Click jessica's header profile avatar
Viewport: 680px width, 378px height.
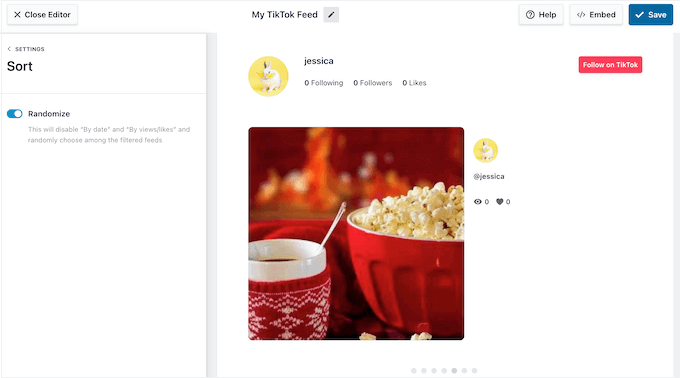click(268, 76)
